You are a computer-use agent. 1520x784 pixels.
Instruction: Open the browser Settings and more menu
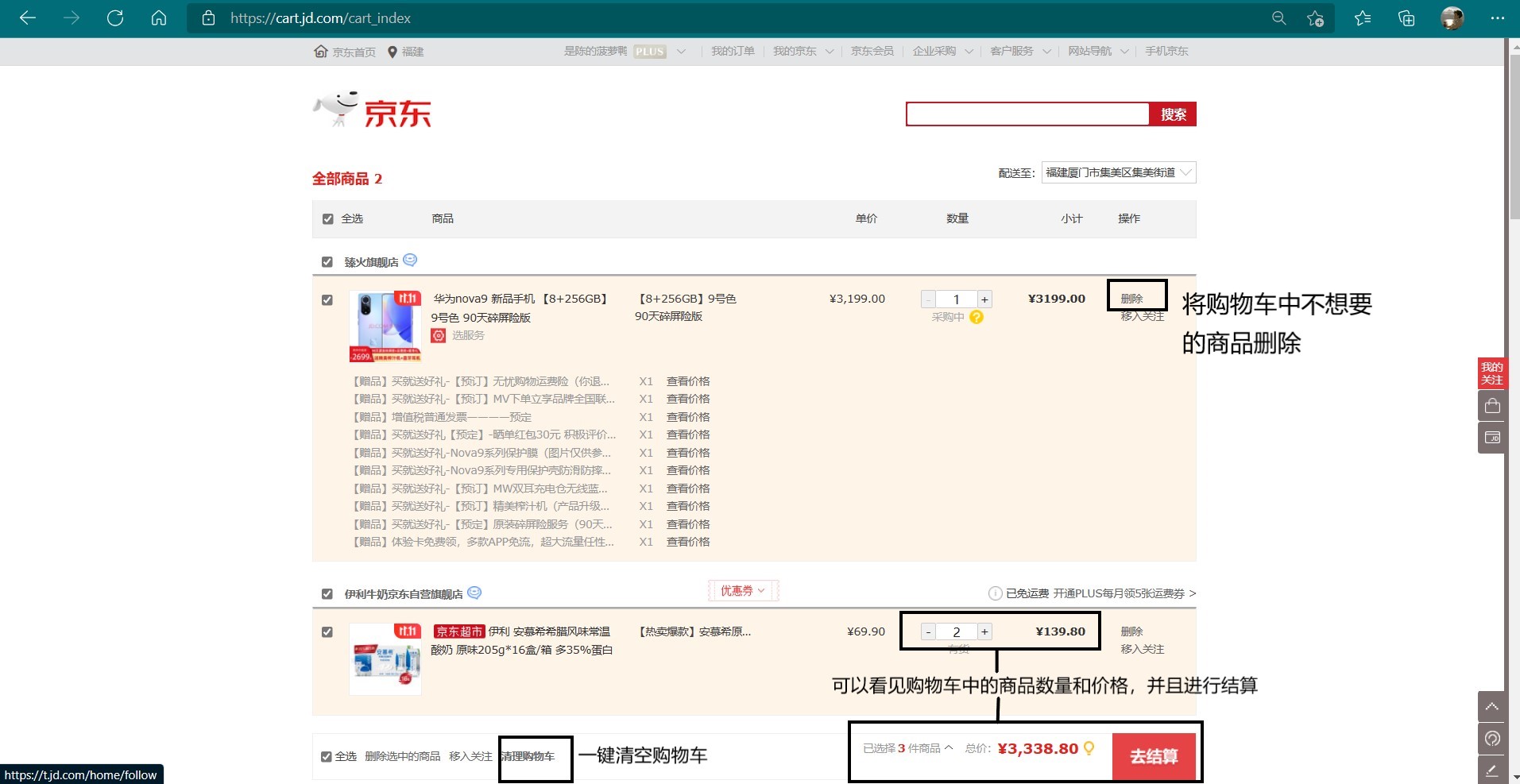tap(1498, 18)
